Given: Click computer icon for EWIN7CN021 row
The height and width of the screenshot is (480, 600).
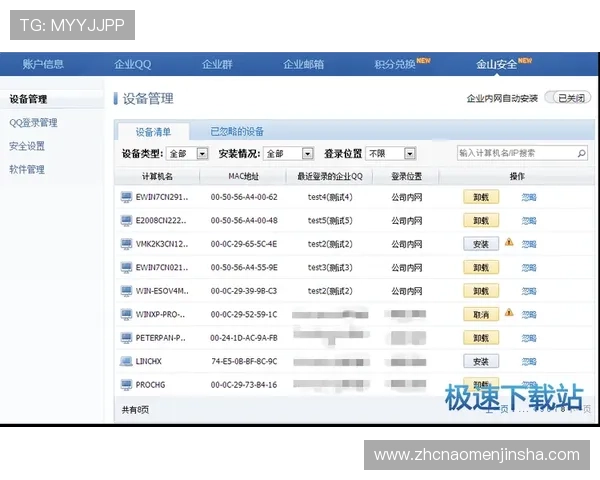Looking at the screenshot, I should (126, 267).
